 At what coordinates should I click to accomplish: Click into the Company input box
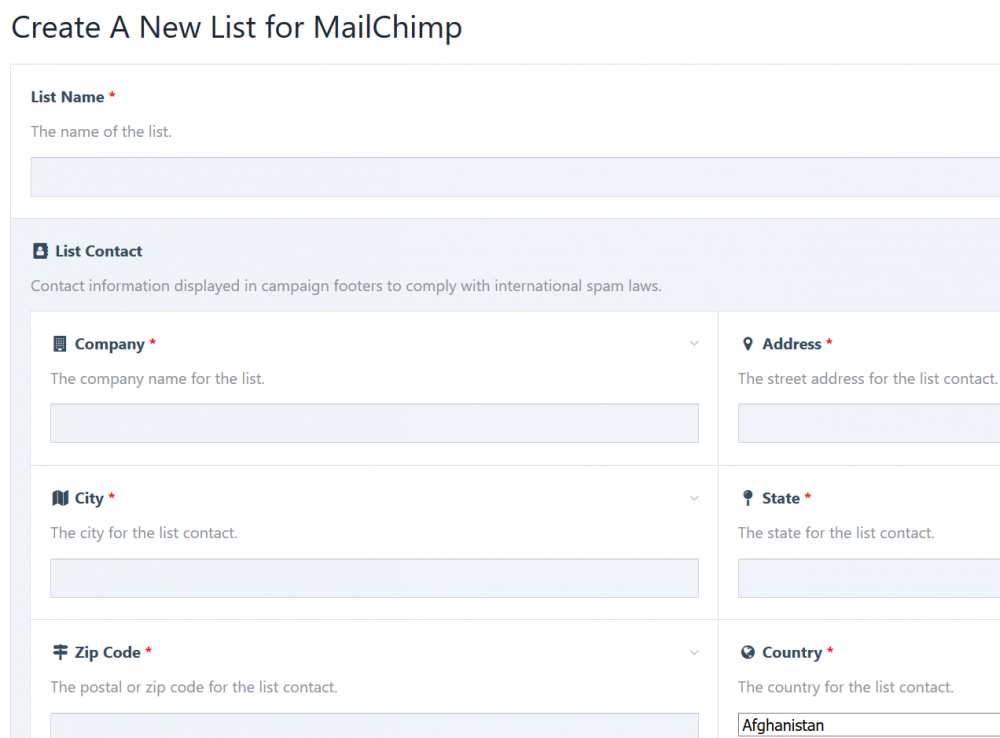click(374, 423)
